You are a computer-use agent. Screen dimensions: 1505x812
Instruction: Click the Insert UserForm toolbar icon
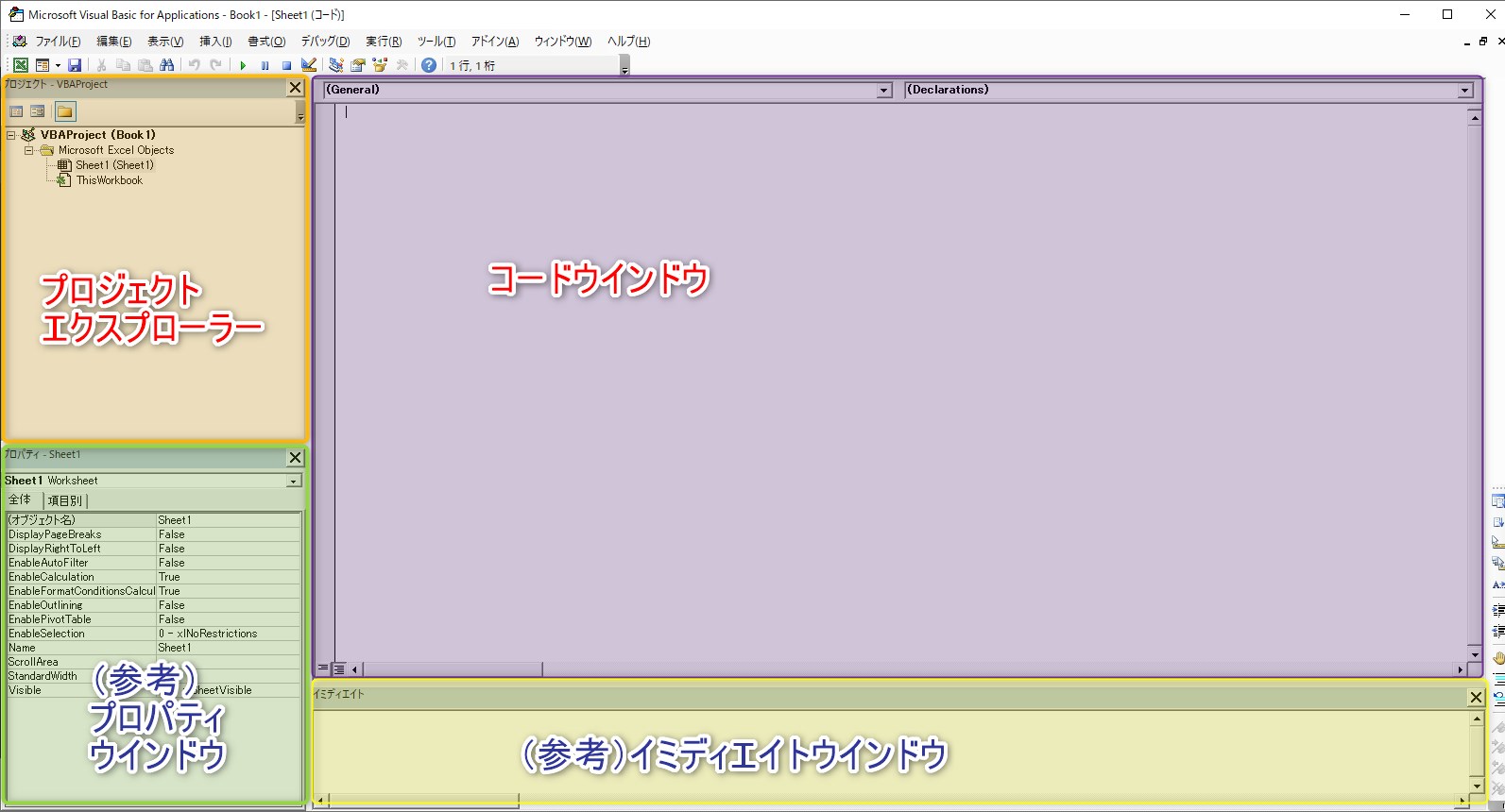pyautogui.click(x=43, y=65)
